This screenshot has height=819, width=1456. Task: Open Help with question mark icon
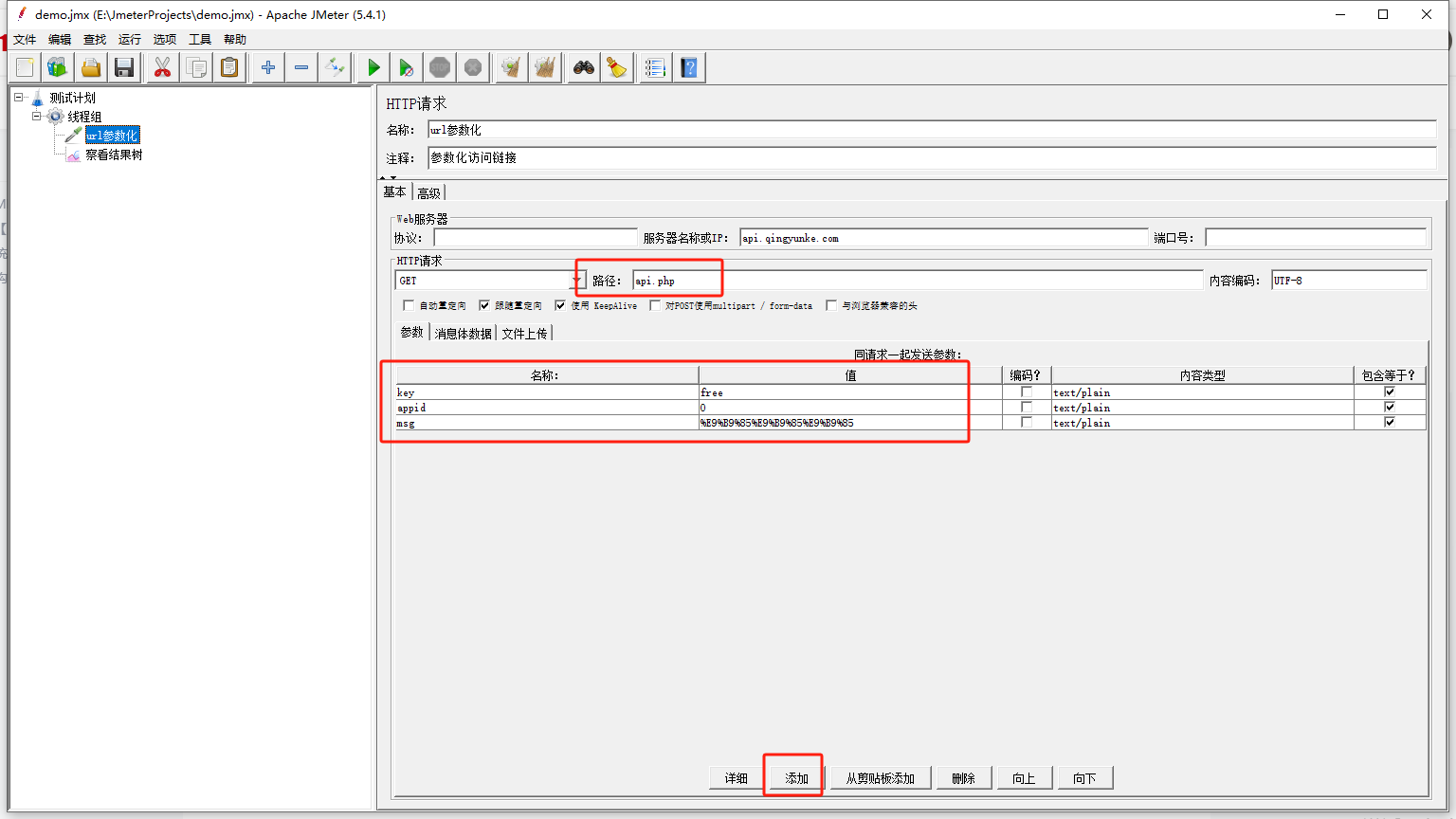click(689, 67)
